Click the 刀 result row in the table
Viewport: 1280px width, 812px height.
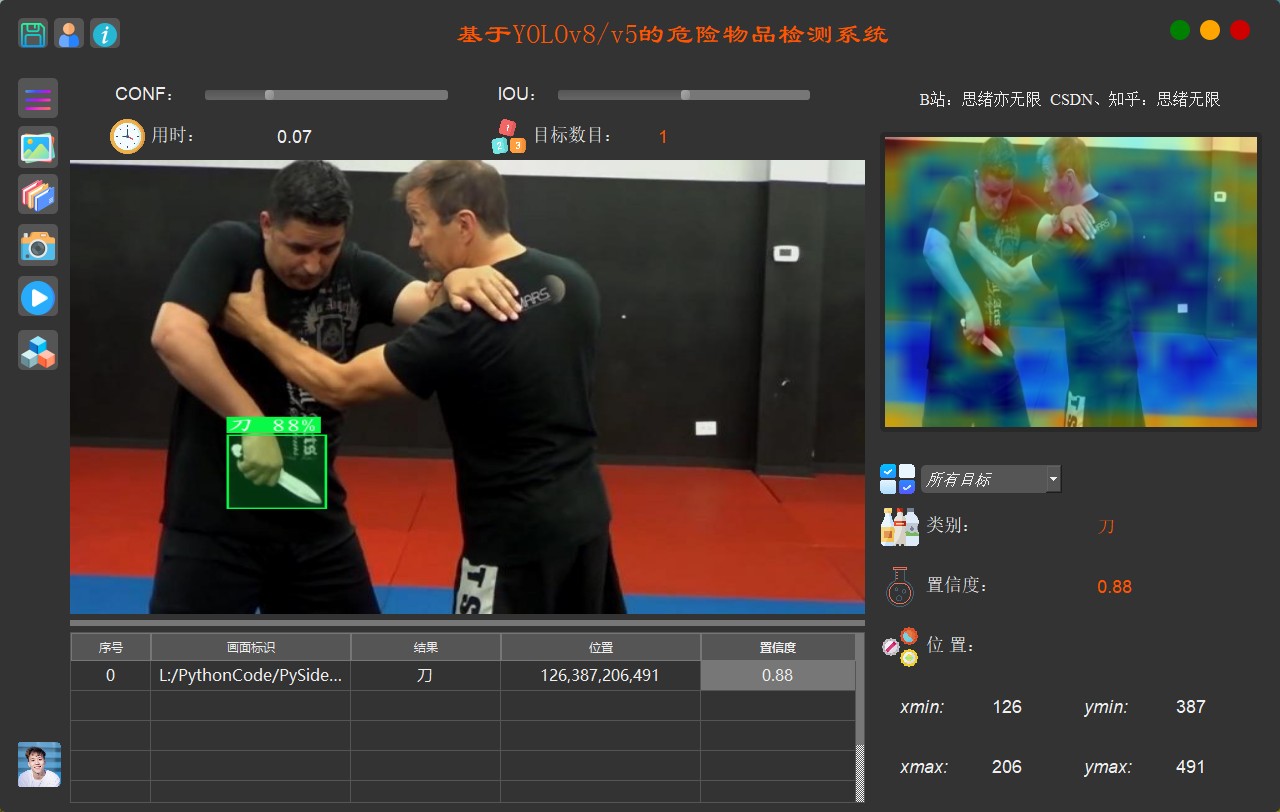(x=424, y=675)
